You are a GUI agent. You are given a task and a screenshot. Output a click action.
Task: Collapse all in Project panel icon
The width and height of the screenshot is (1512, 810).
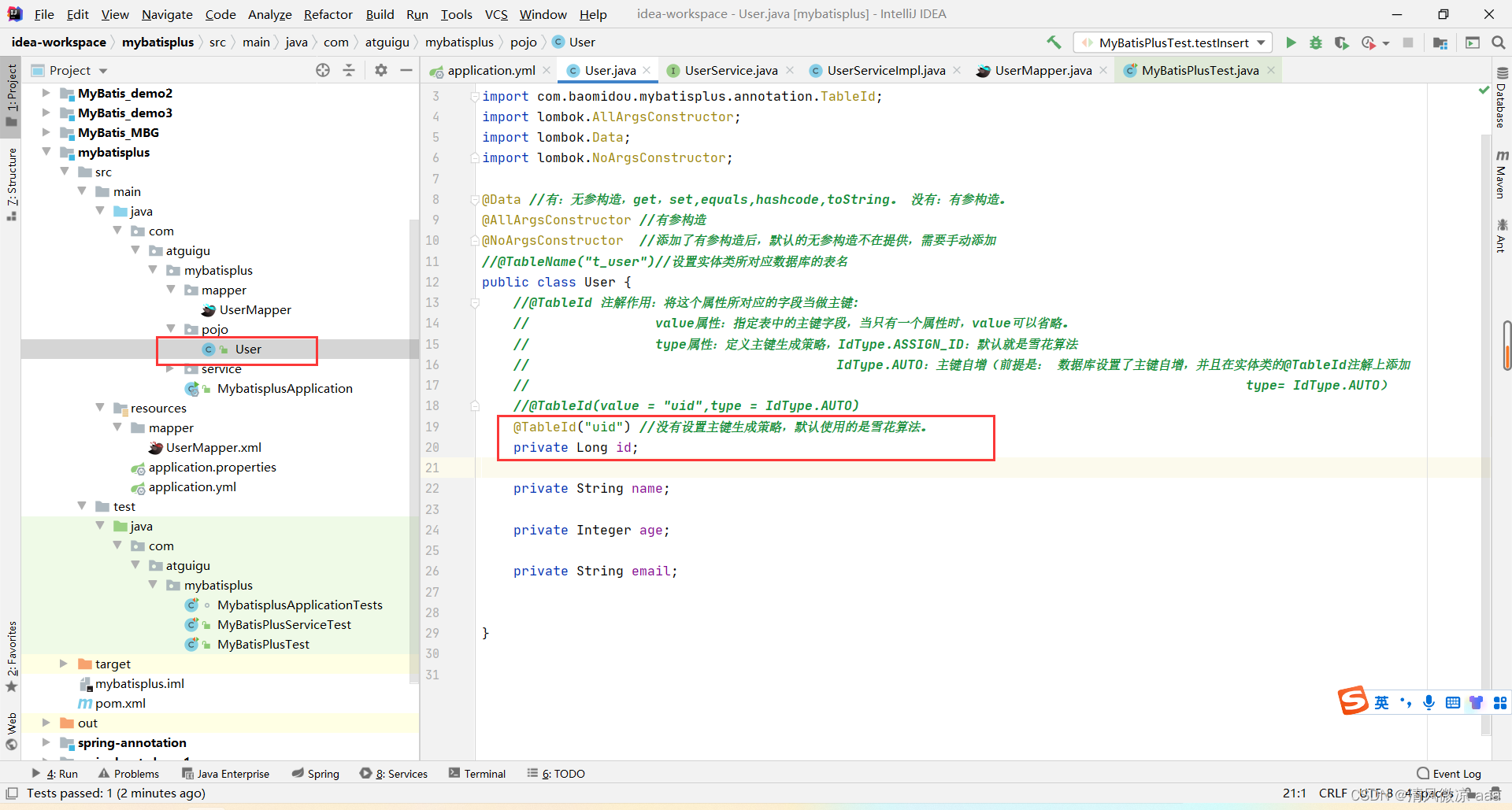point(349,70)
